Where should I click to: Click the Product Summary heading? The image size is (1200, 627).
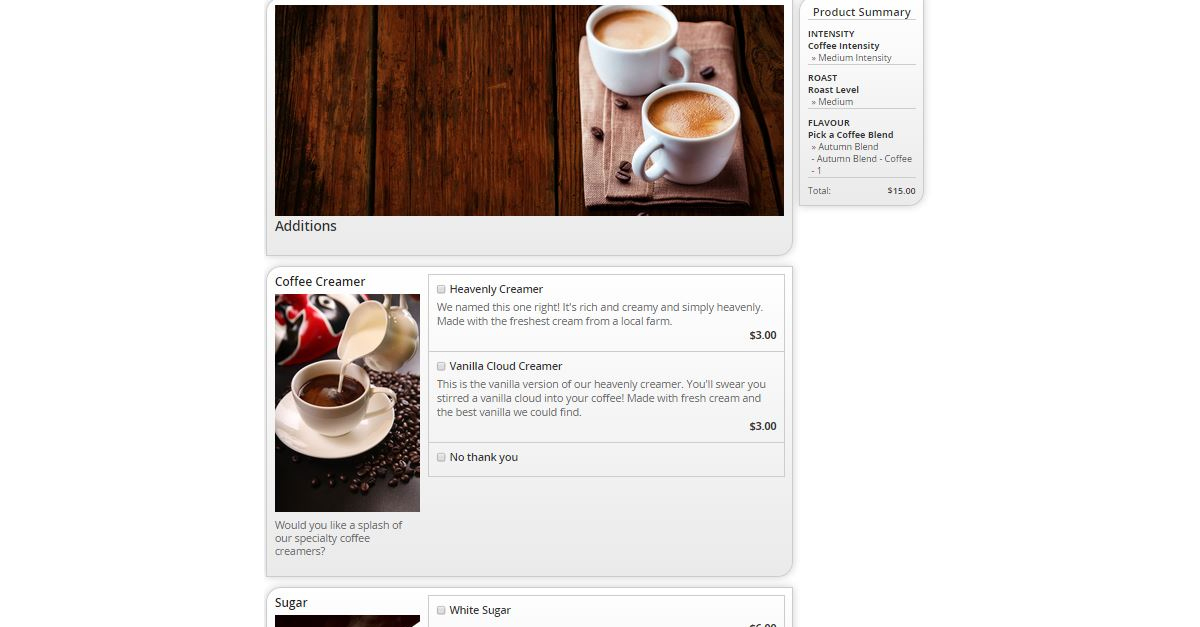862,12
